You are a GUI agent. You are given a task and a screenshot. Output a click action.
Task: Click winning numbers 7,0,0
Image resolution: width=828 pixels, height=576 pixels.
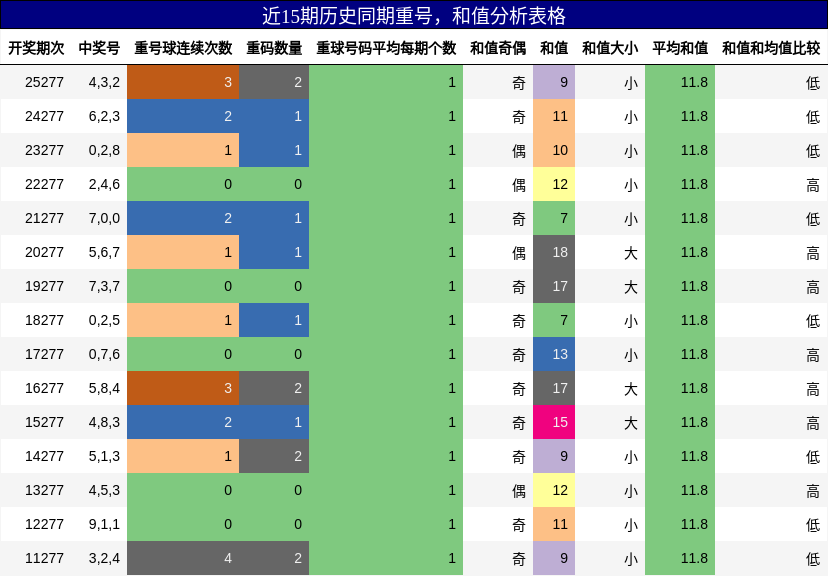click(x=104, y=218)
